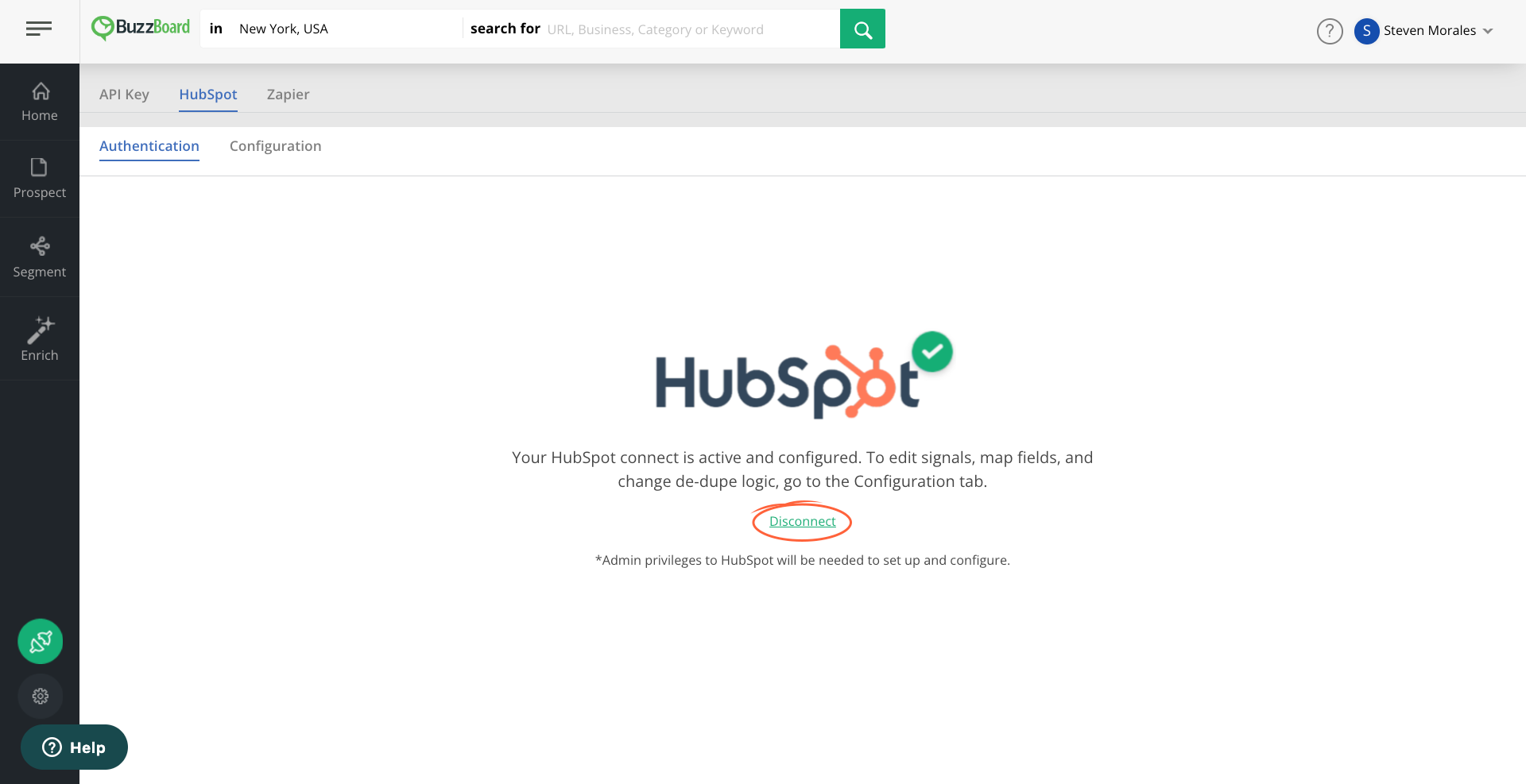Select the Authentication sub-tab
The height and width of the screenshot is (784, 1526).
pos(149,146)
